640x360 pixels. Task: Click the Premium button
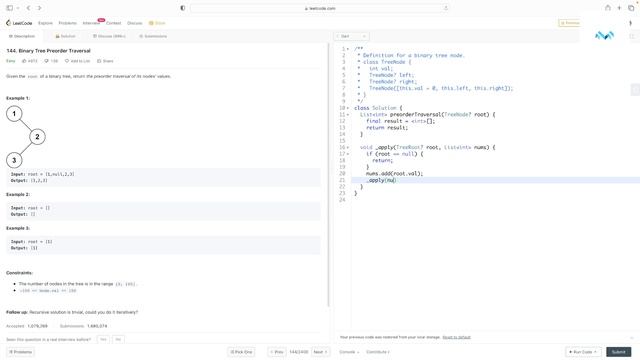click(x=570, y=23)
